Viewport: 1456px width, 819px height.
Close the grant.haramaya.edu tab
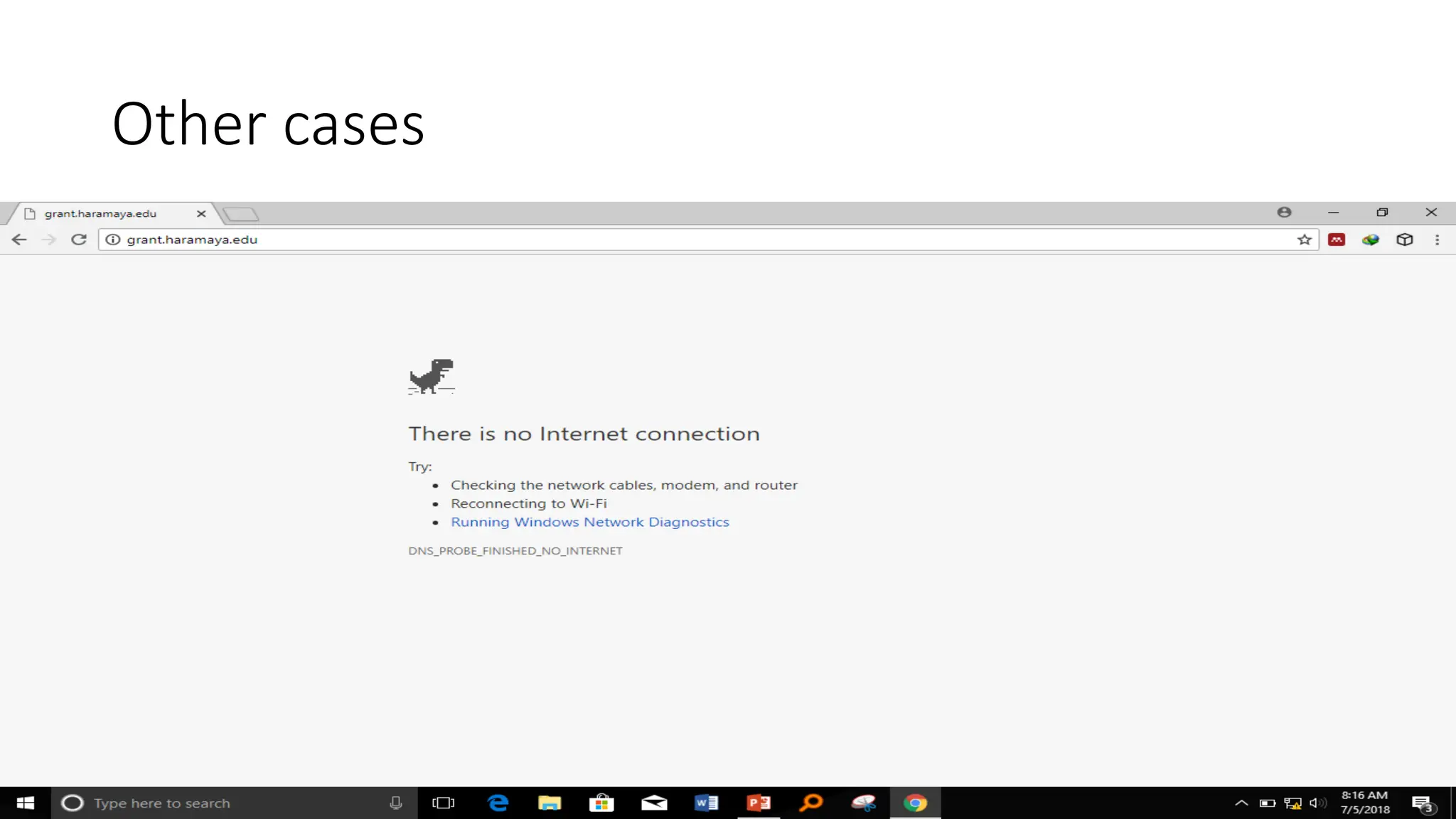pyautogui.click(x=201, y=213)
